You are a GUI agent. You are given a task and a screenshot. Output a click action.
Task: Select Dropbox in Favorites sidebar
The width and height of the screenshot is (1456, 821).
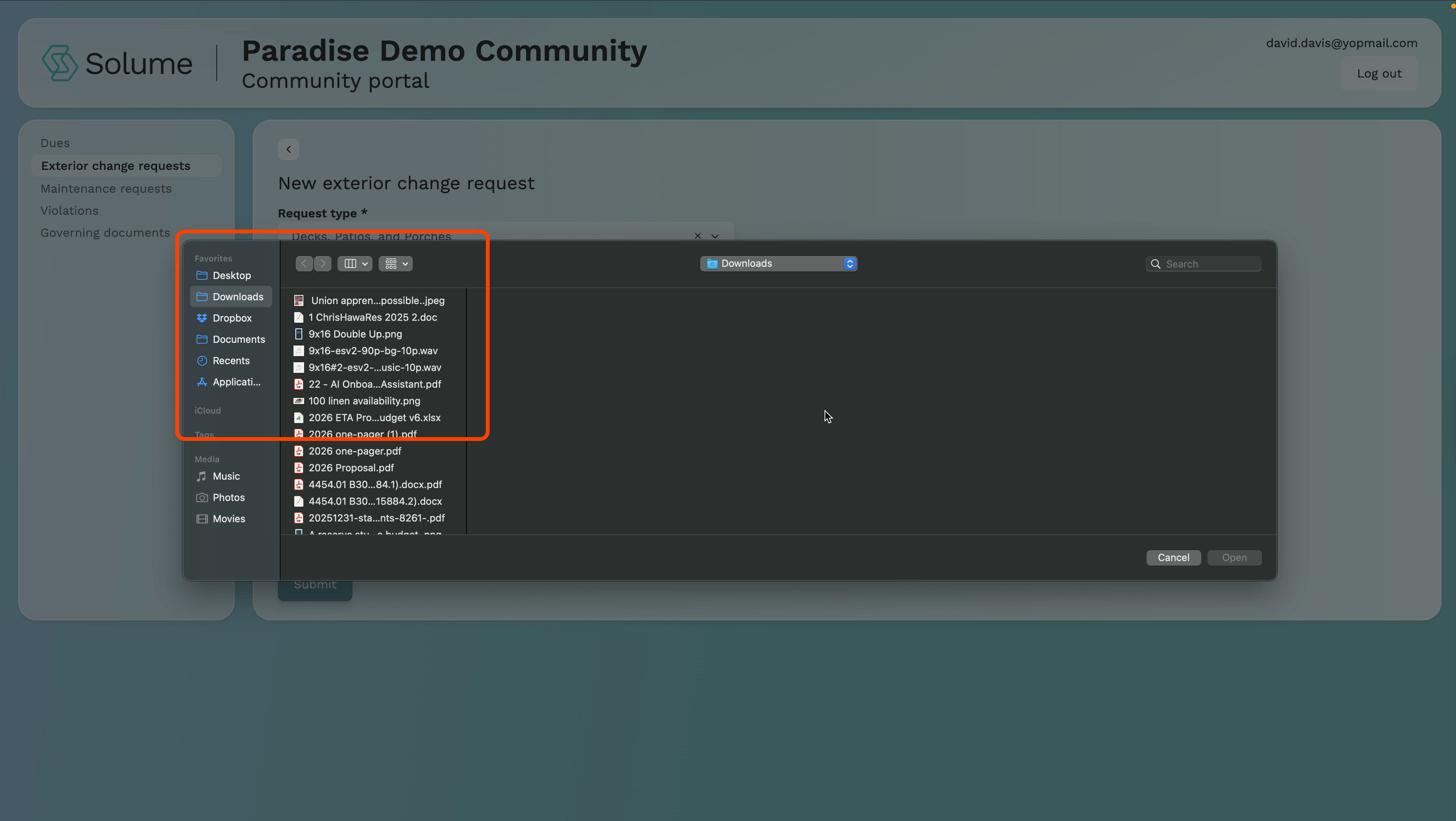coord(231,318)
